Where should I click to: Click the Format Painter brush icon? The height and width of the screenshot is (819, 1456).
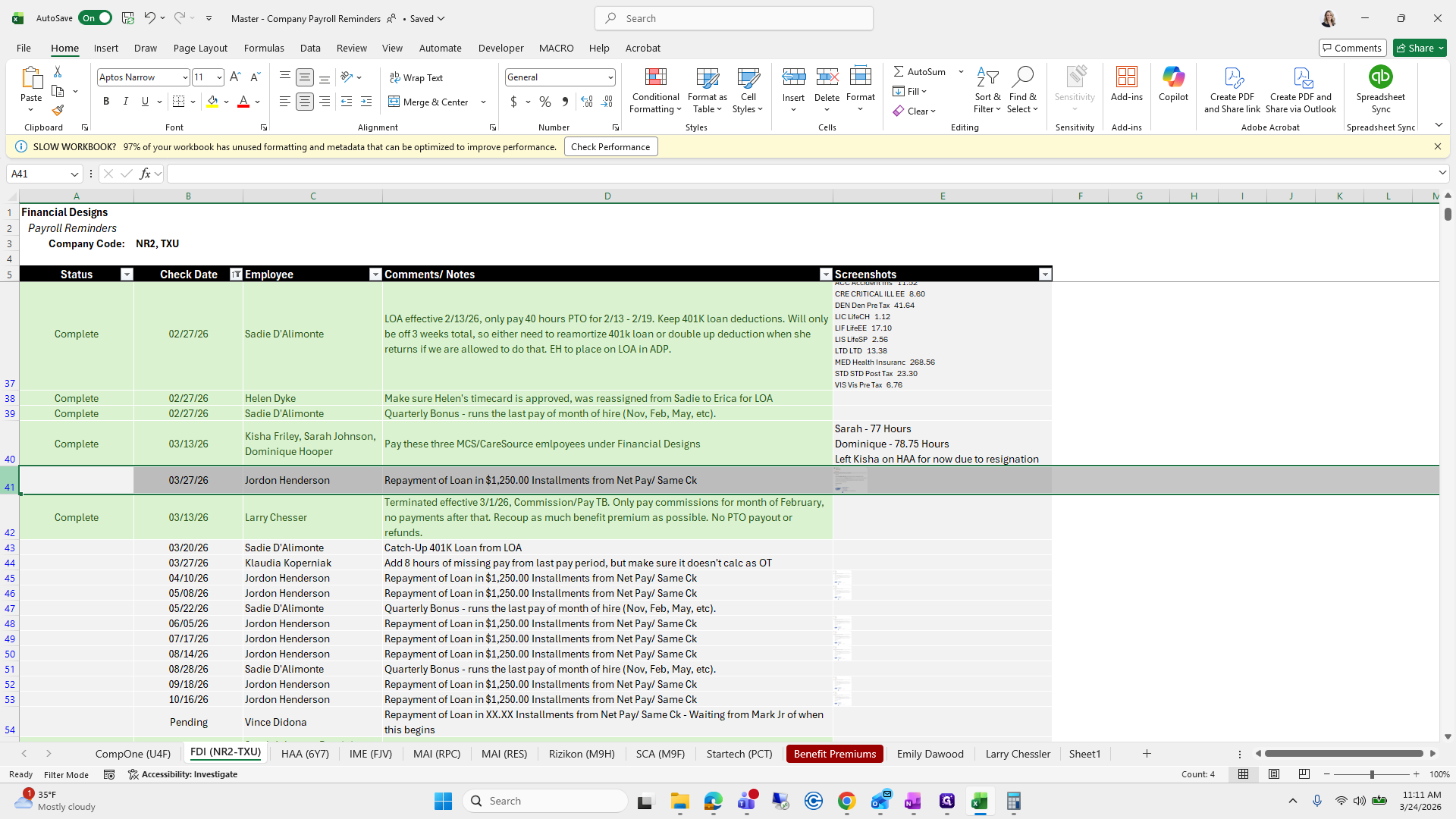(x=58, y=111)
